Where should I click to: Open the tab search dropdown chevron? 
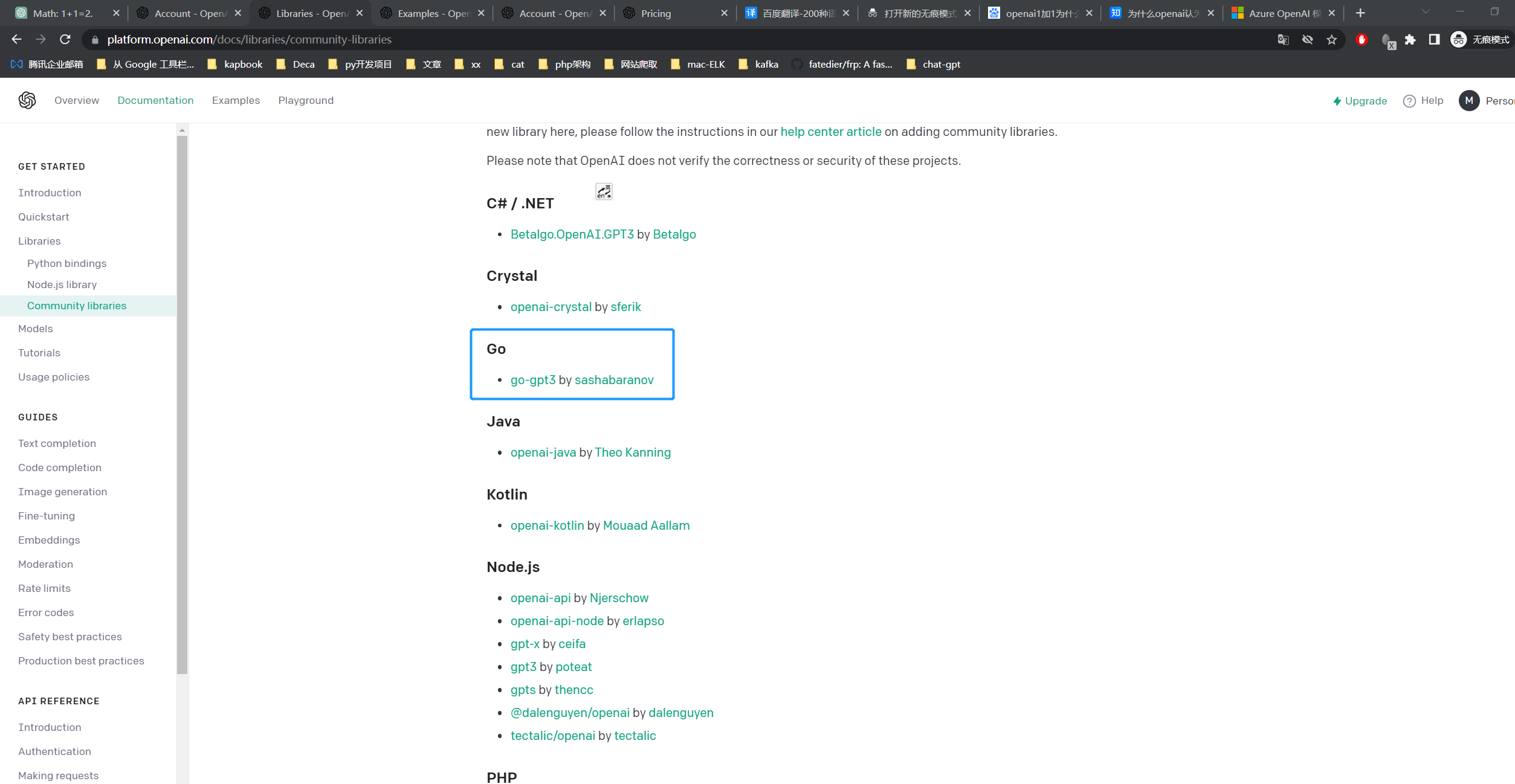[1426, 13]
